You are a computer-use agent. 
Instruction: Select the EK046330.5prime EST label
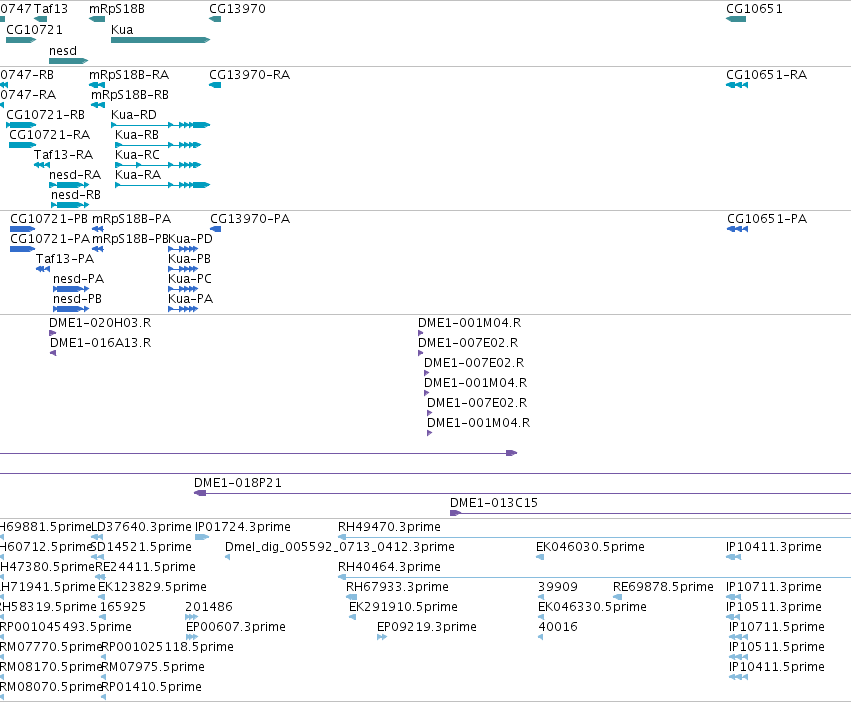[x=592, y=608]
